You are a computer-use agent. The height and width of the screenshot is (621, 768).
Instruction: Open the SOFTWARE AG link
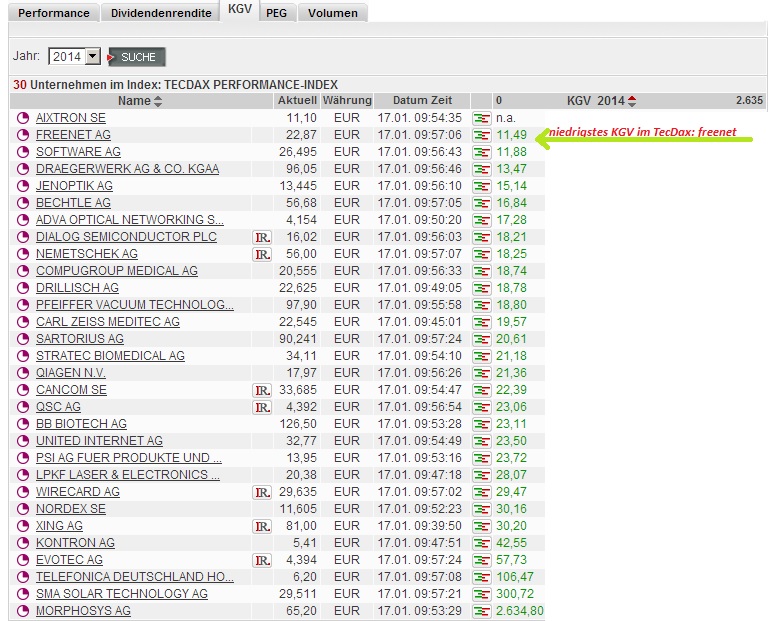click(x=78, y=152)
